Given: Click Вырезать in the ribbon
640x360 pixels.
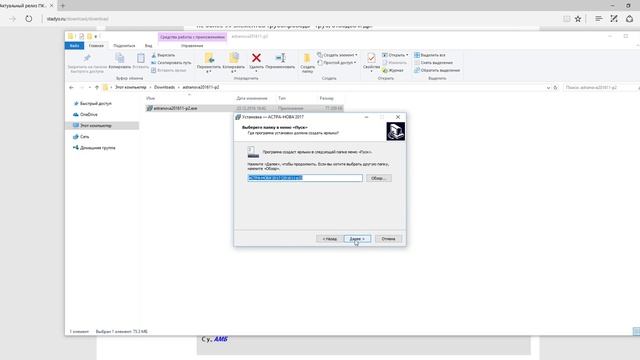Looking at the screenshot, I should [x=163, y=55].
